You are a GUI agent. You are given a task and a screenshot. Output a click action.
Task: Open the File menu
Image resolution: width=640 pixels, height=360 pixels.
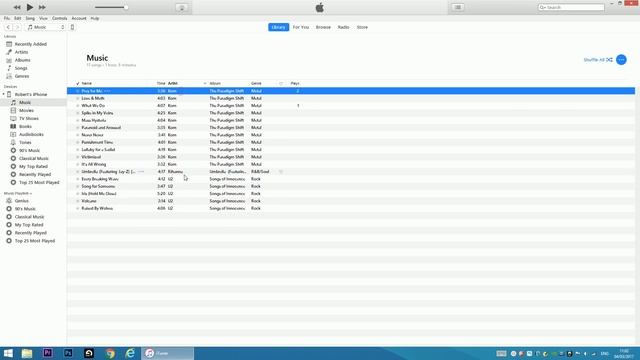[x=7, y=18]
